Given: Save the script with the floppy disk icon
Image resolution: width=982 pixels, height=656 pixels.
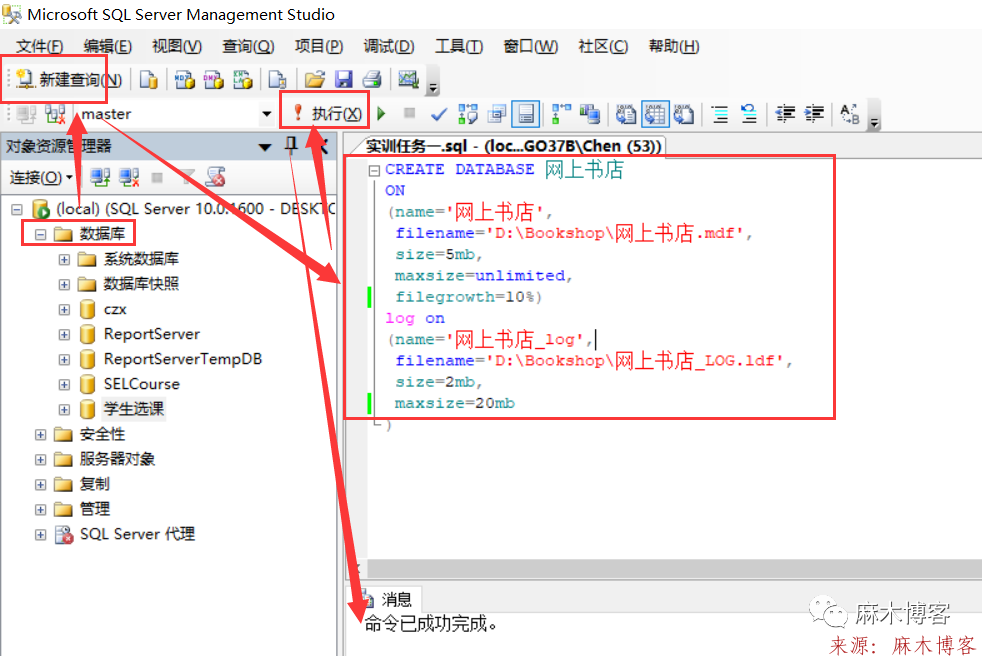Looking at the screenshot, I should pyautogui.click(x=343, y=80).
